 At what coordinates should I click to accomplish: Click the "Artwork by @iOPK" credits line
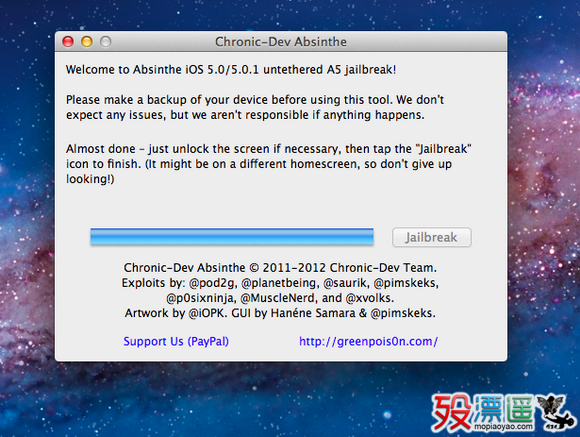pos(280,313)
